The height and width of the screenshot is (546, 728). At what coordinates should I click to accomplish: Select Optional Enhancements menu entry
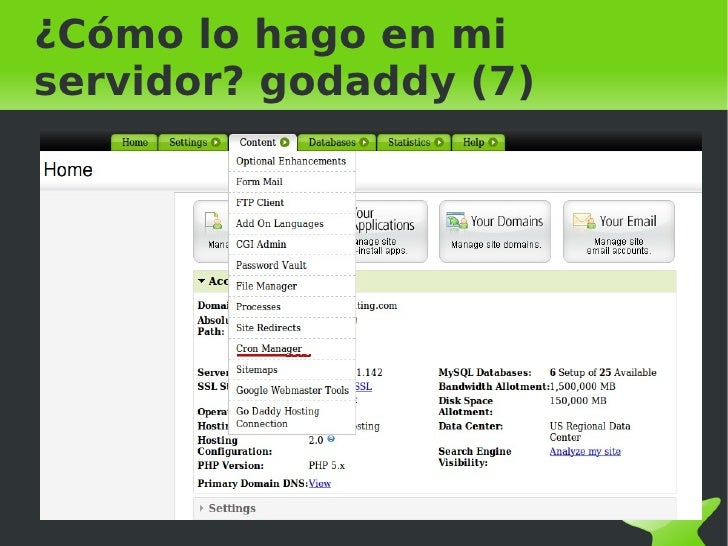pos(292,161)
